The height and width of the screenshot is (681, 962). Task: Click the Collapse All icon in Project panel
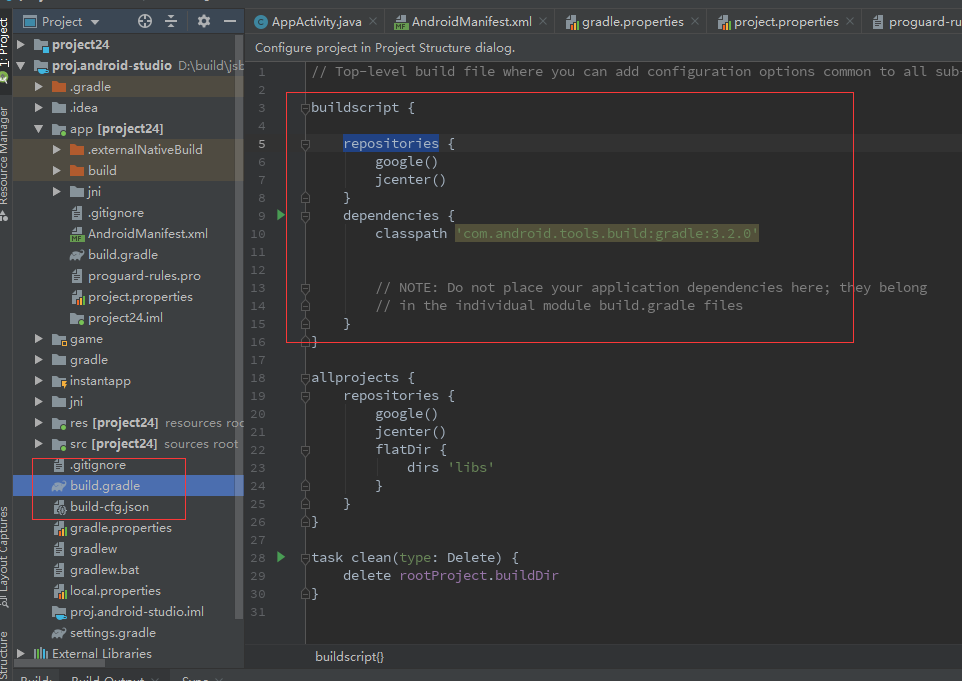point(171,21)
